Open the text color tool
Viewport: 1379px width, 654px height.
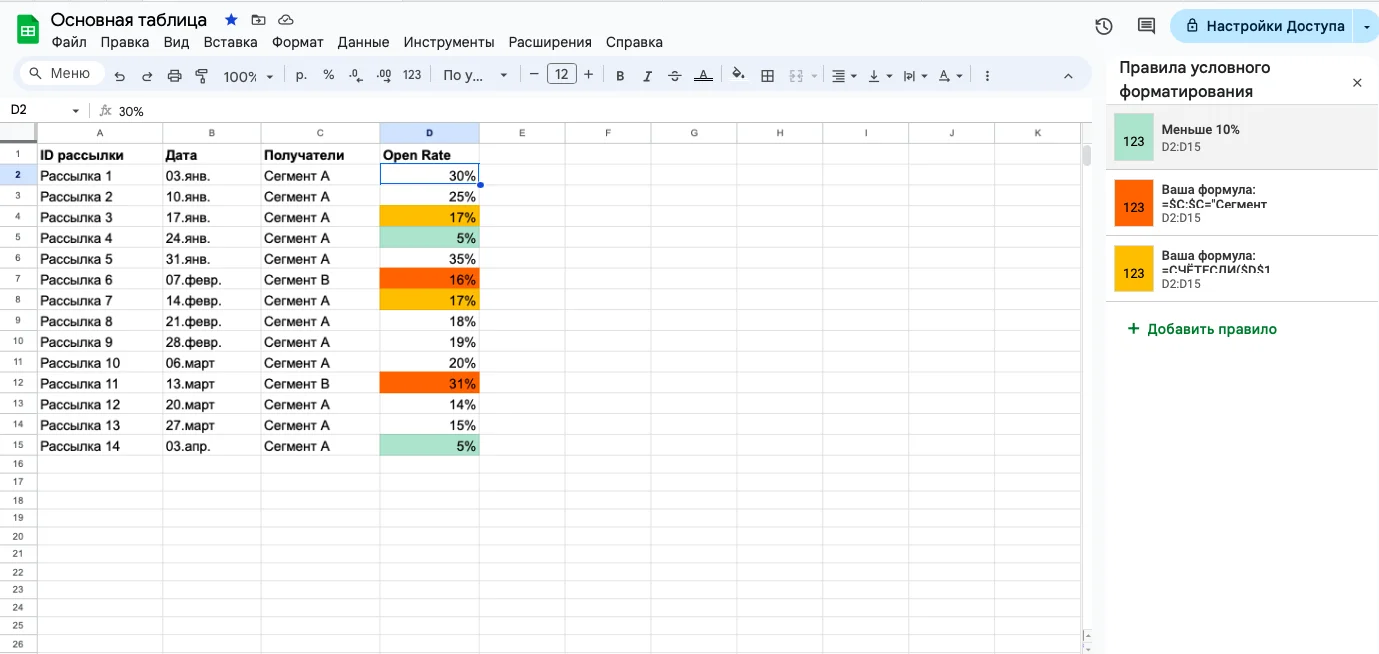703,76
